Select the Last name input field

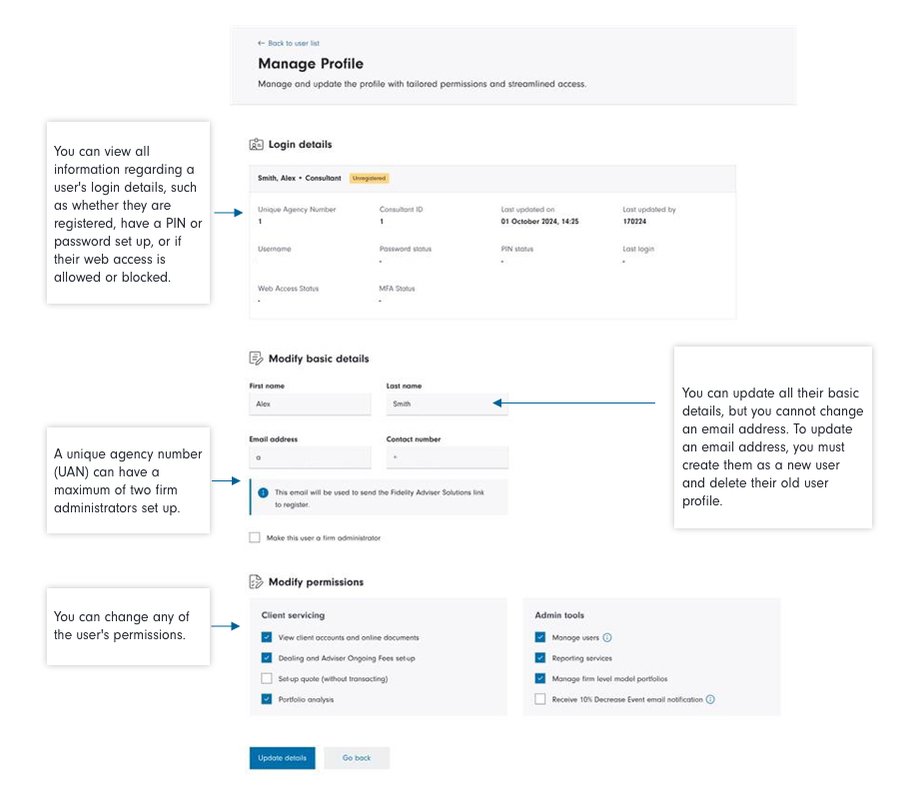(x=446, y=404)
